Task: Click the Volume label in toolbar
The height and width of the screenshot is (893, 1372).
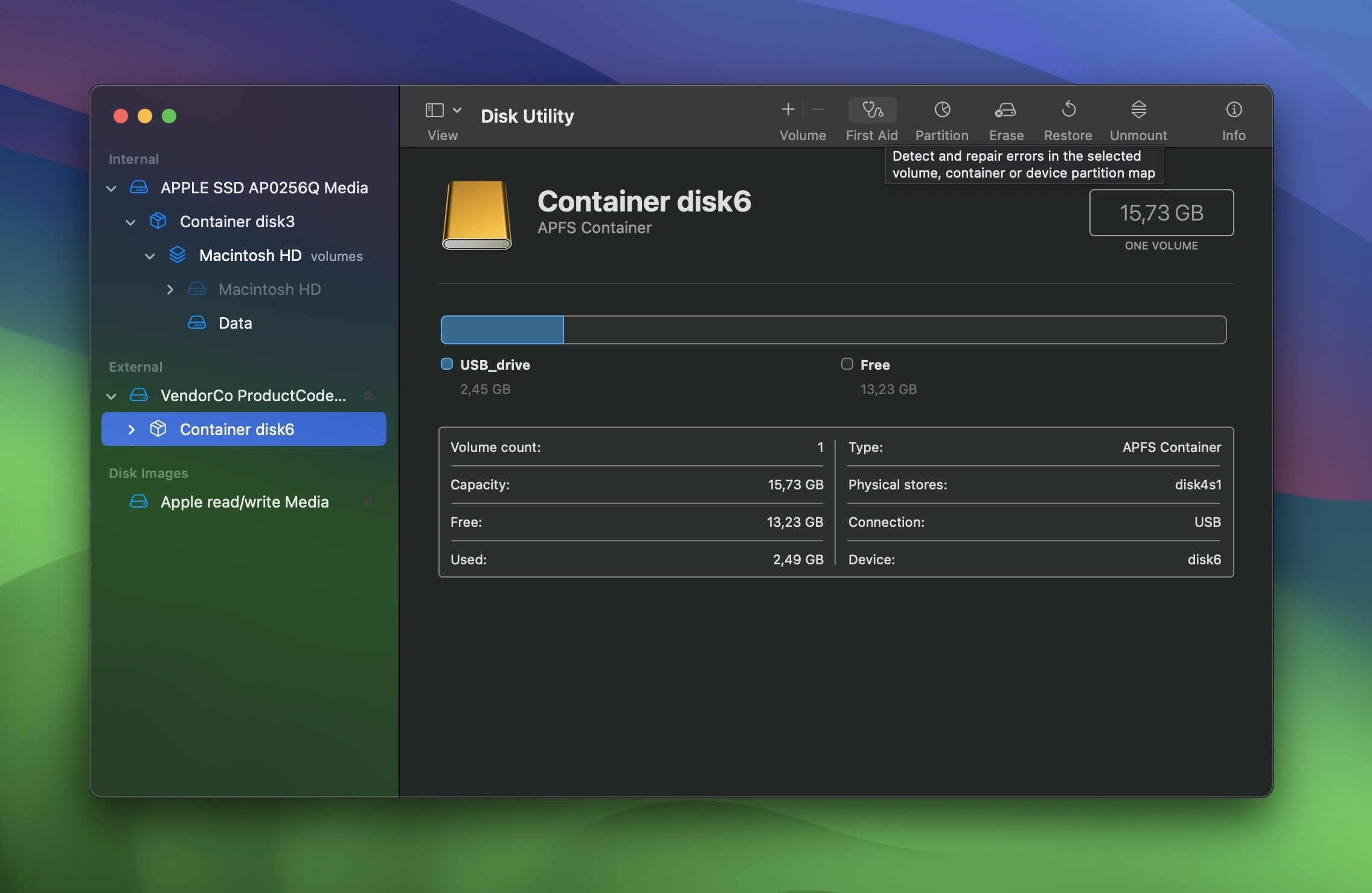Action: point(803,135)
